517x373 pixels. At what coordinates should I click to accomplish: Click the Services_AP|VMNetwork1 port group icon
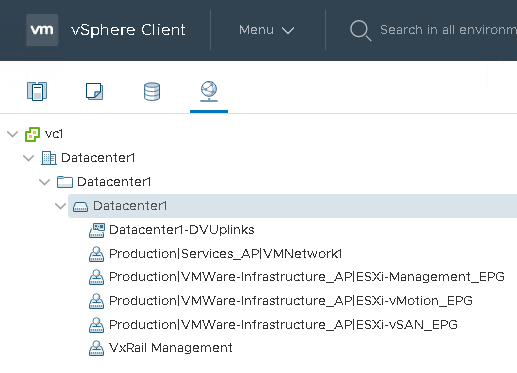[96, 254]
